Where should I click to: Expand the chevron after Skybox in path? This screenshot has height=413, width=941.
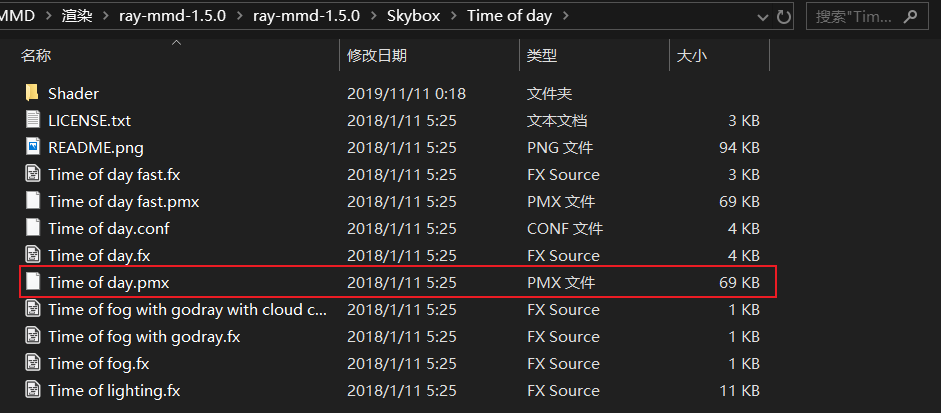[x=454, y=16]
